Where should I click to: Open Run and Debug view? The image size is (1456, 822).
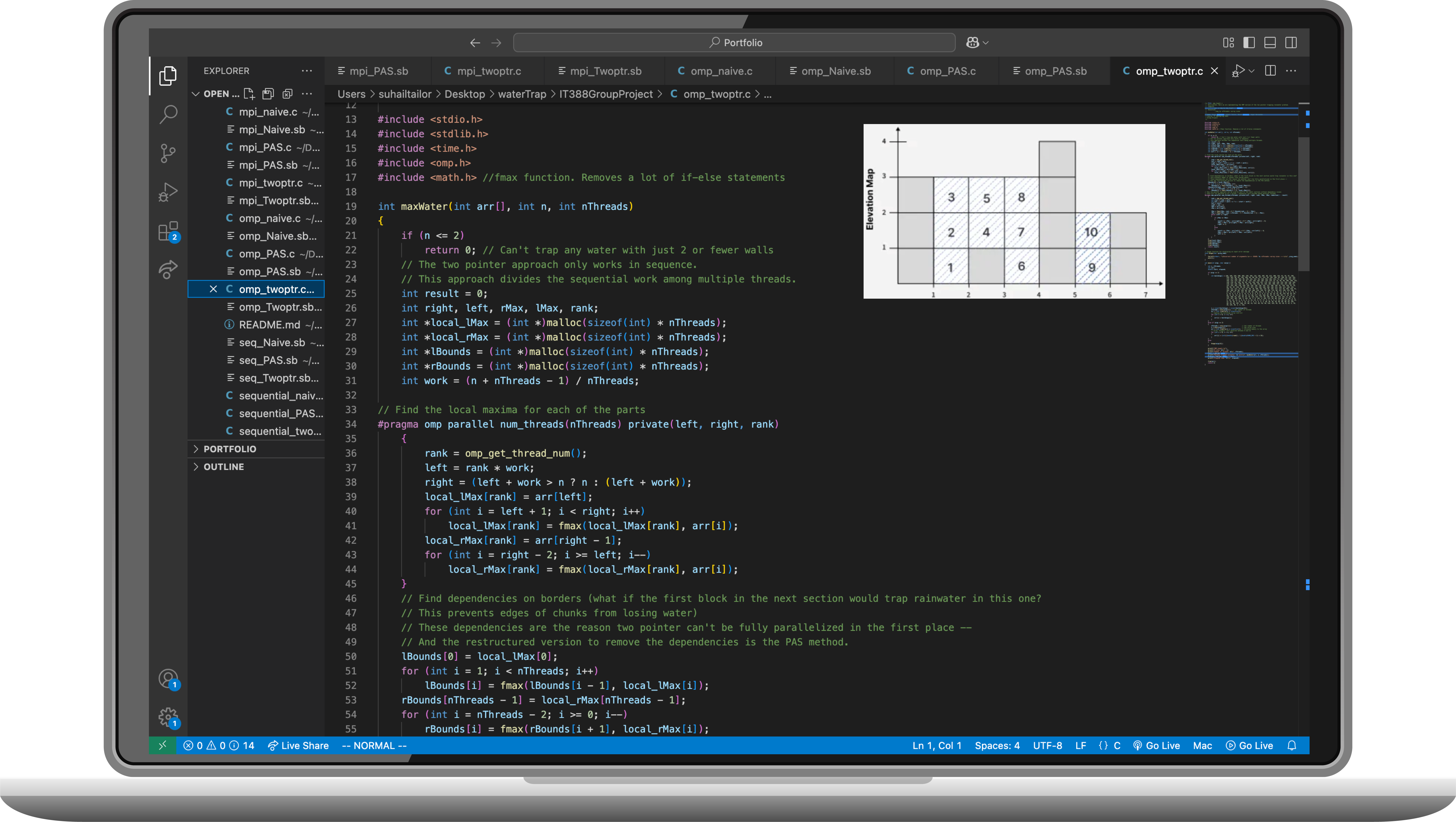(x=168, y=192)
